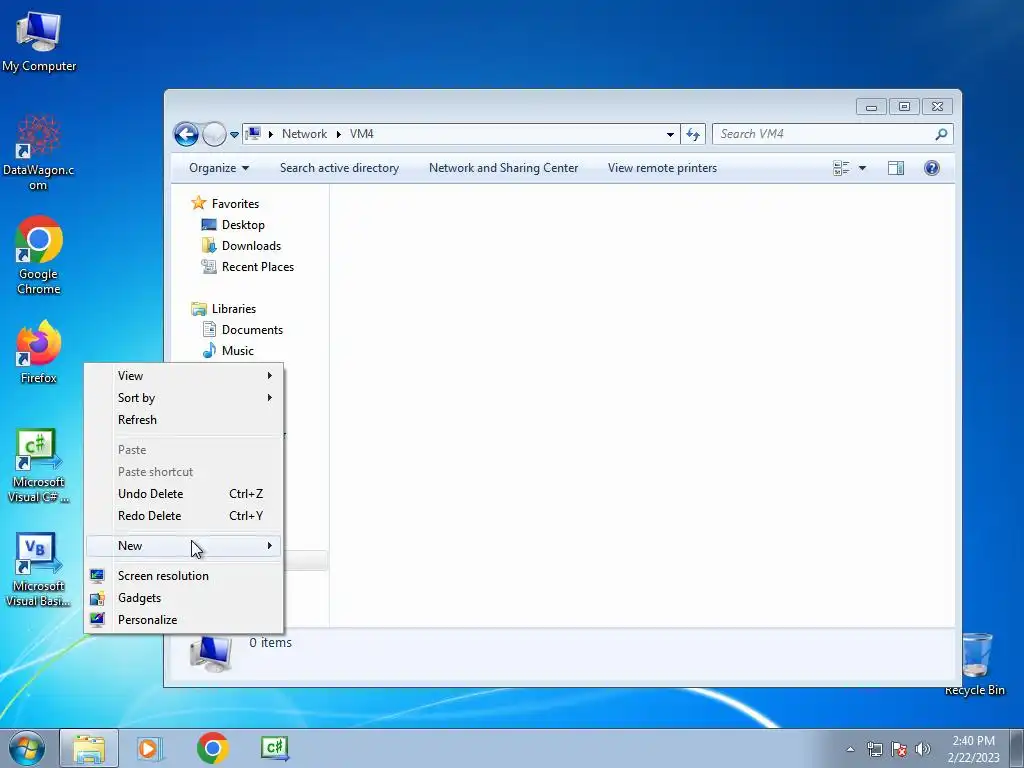The height and width of the screenshot is (768, 1024).
Task: Click the taskbar clock showing 2:40 PM
Action: [x=974, y=749]
